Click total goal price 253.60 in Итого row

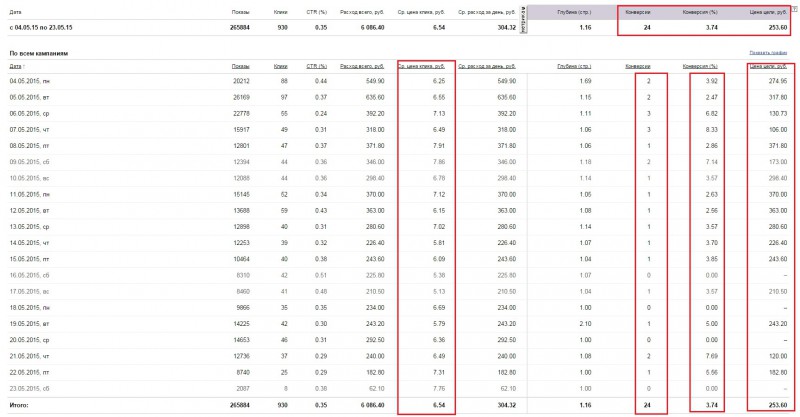[778, 405]
